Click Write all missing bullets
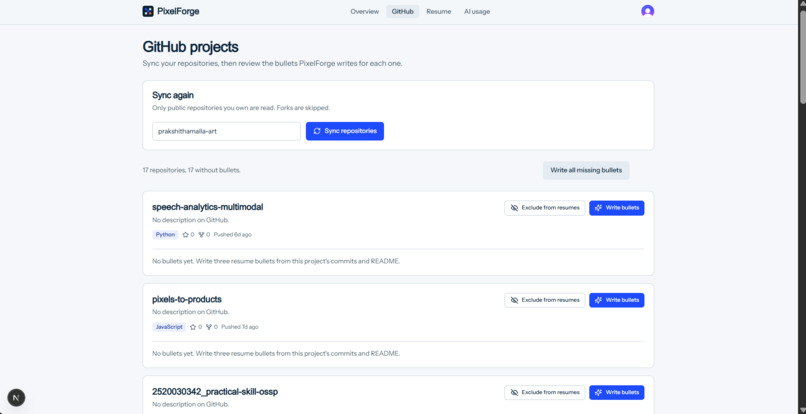806x414 pixels. tap(586, 170)
